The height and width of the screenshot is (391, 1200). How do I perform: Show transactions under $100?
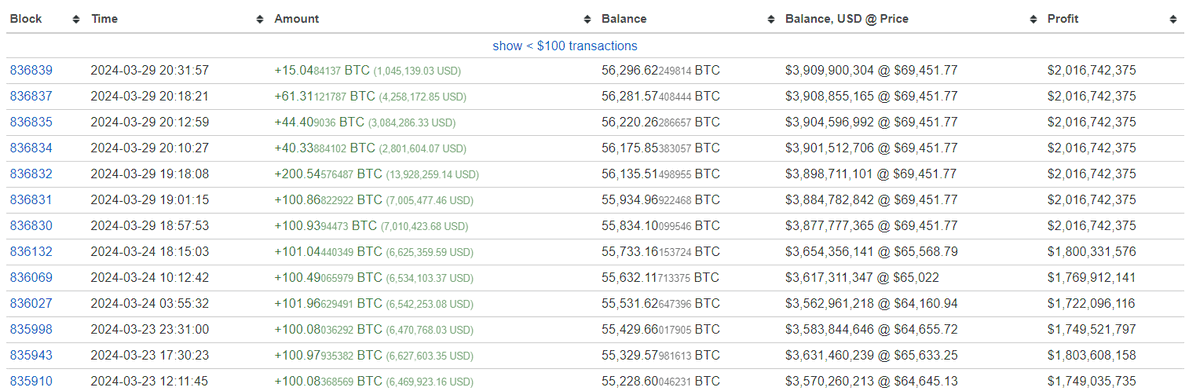pyautogui.click(x=564, y=46)
